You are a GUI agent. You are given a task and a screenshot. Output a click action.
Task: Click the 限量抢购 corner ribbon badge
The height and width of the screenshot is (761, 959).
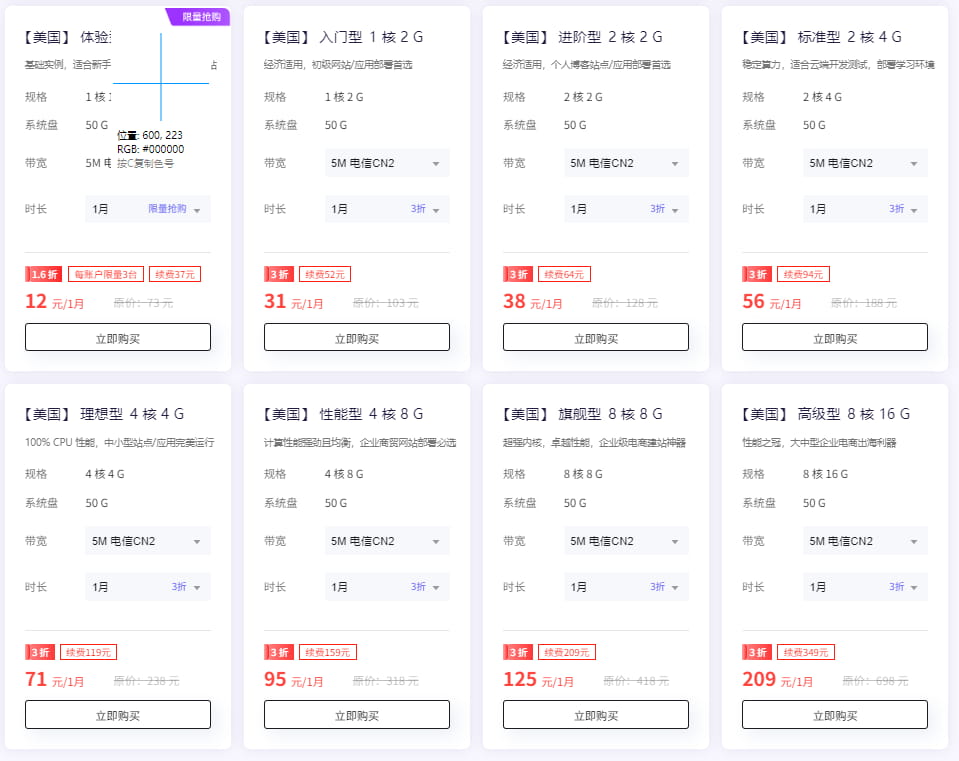tap(201, 17)
